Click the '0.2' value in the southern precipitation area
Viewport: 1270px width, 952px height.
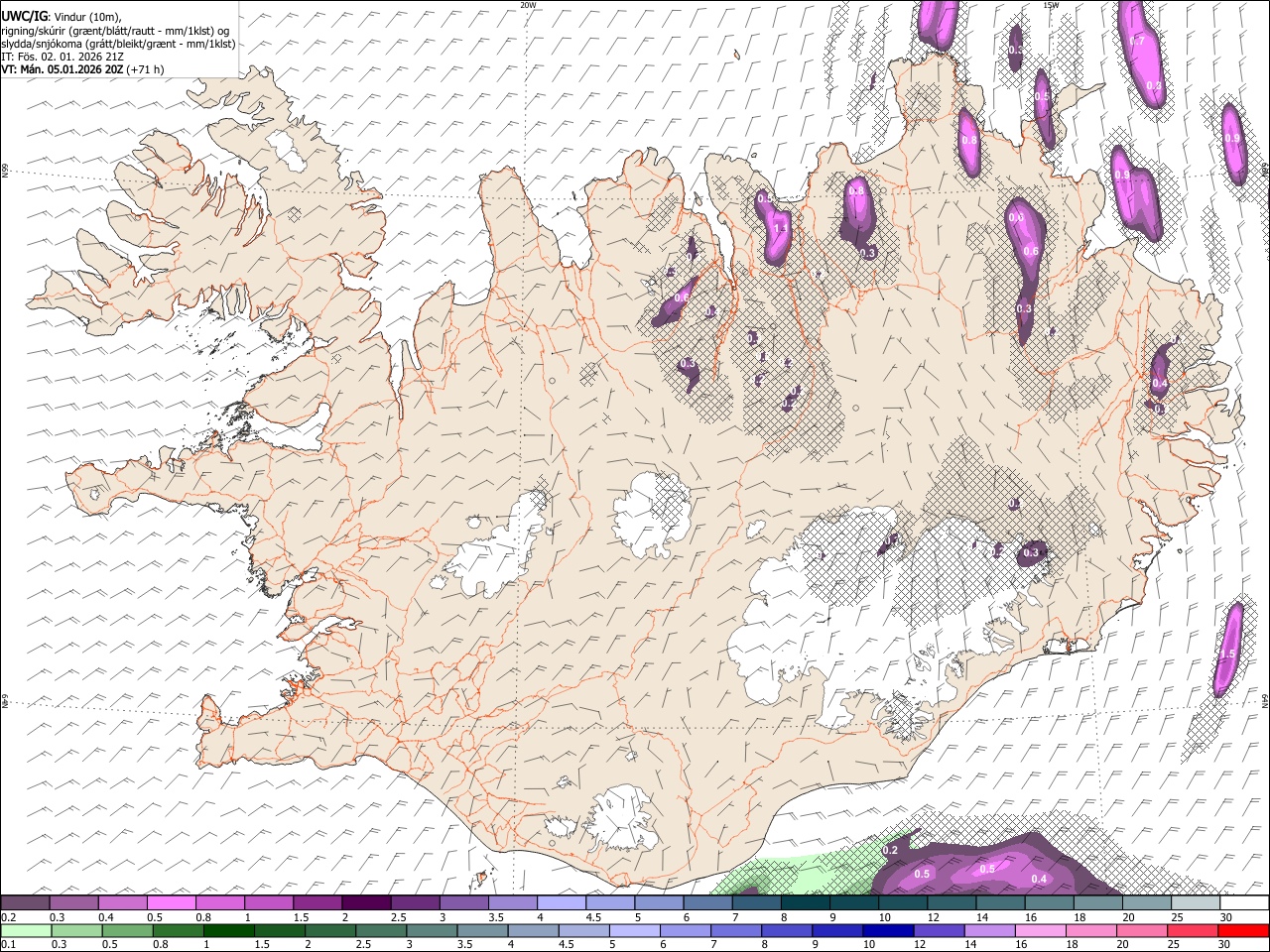(890, 850)
